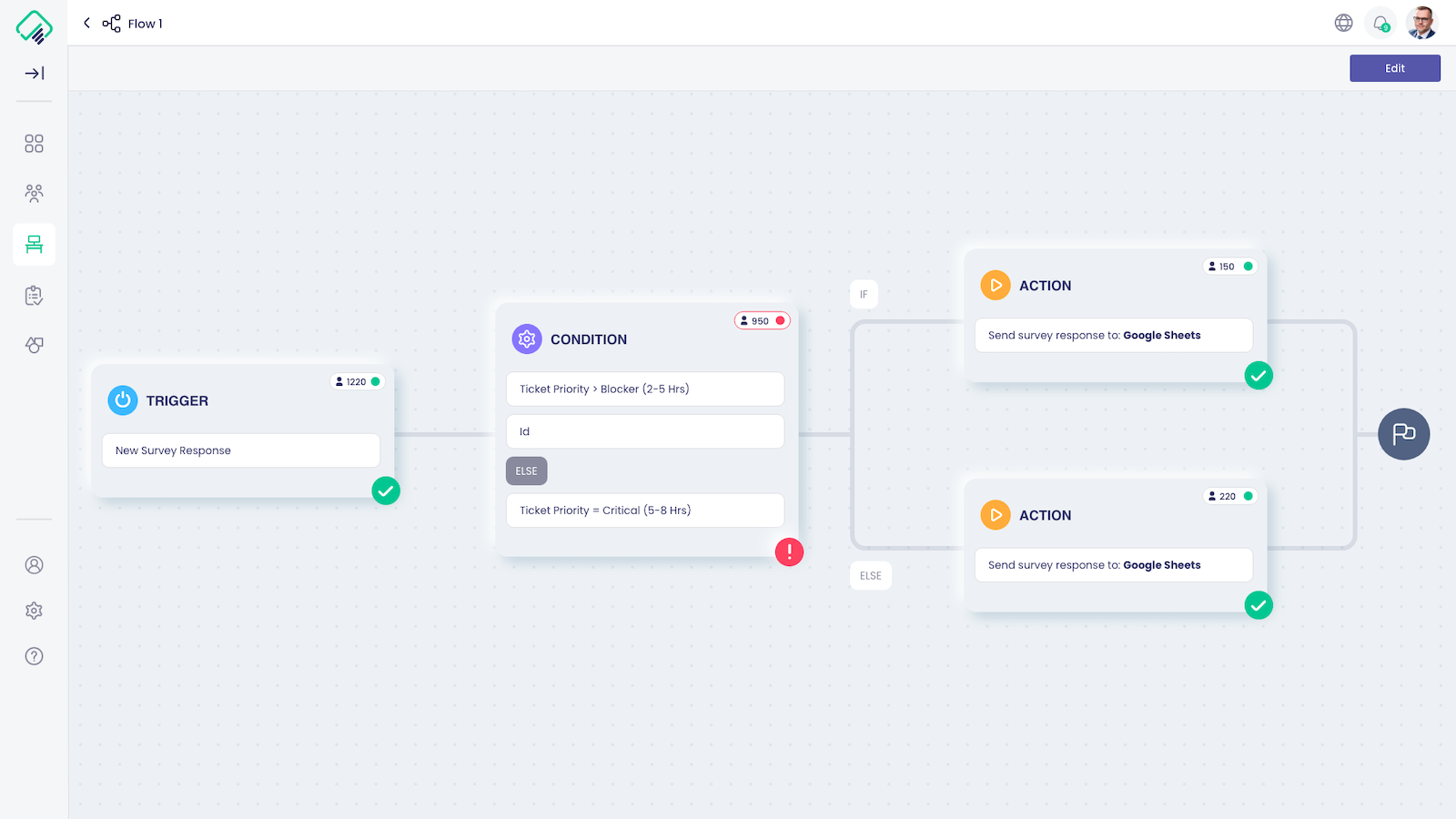Open Flow 1 title in the top bar
The width and height of the screenshot is (1456, 819).
click(x=144, y=23)
